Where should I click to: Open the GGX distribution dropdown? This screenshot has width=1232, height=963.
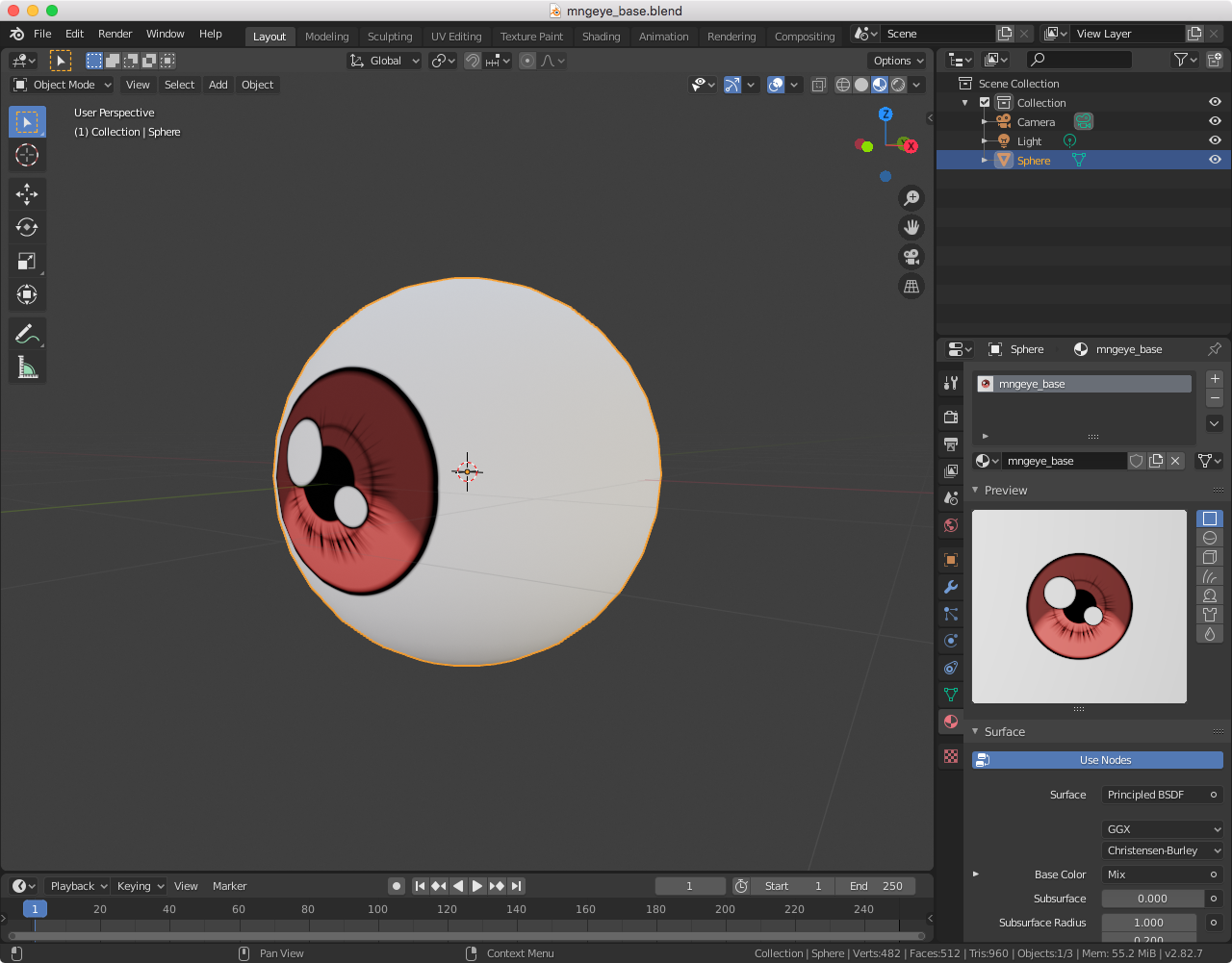(x=1162, y=828)
